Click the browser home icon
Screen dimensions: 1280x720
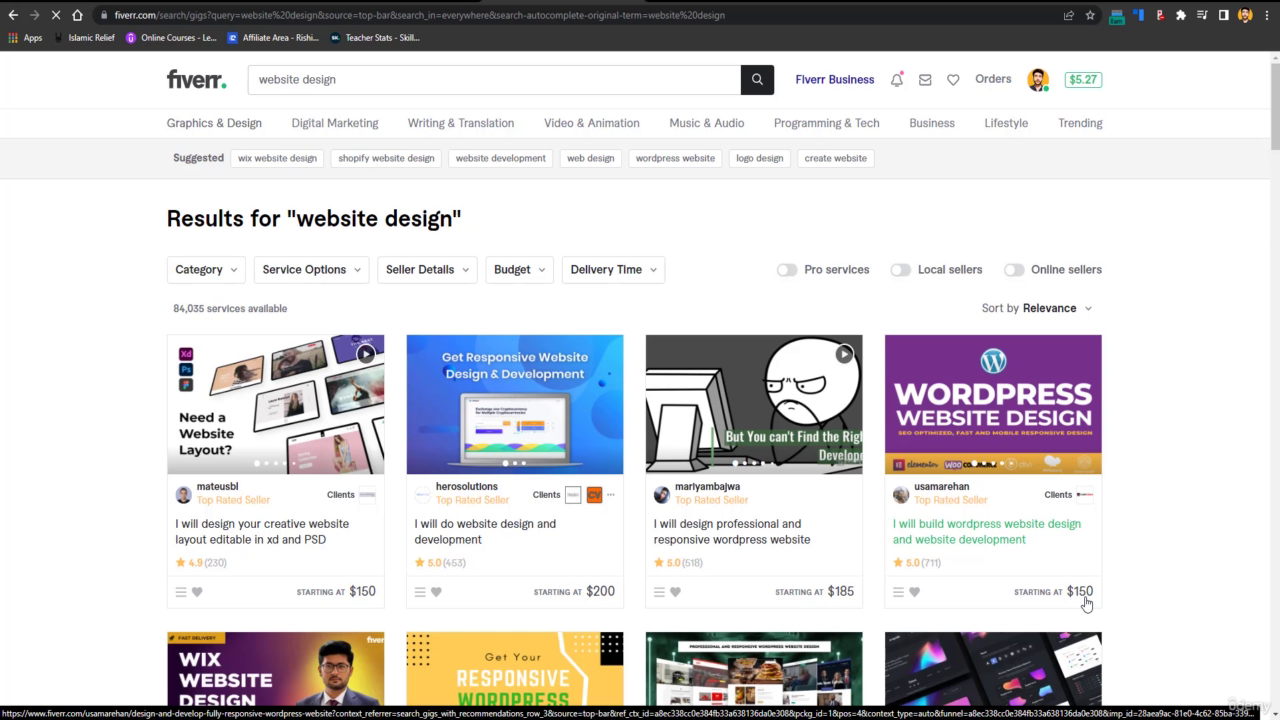(77, 15)
